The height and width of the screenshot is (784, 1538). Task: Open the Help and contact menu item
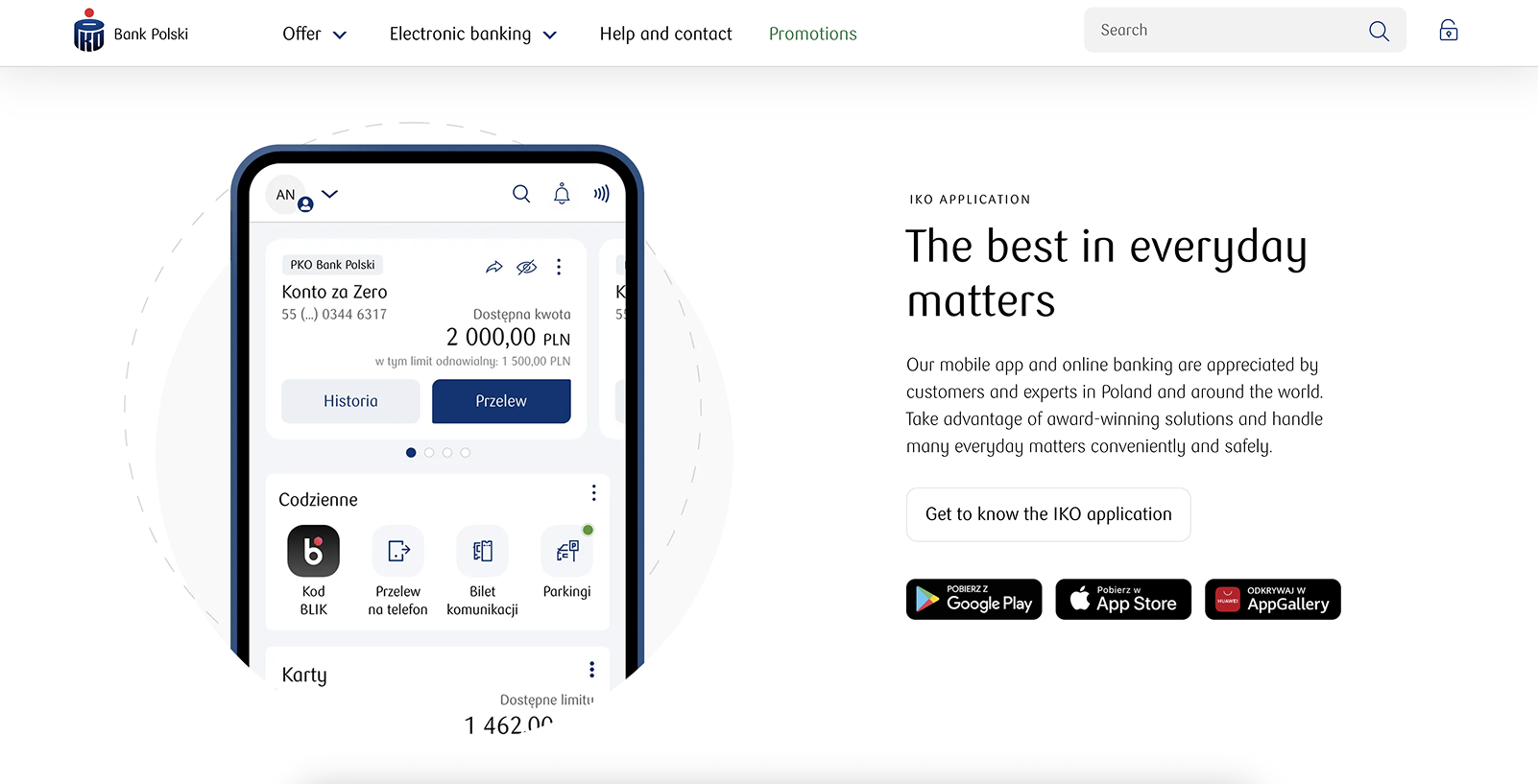(665, 35)
